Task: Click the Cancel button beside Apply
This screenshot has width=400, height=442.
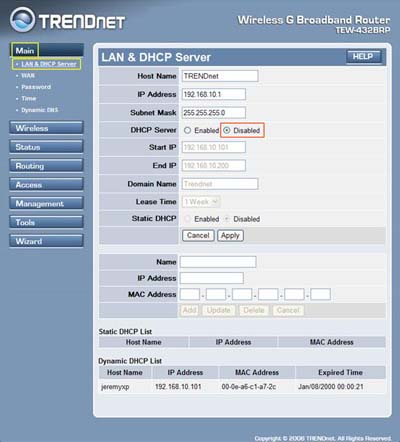Action: 198,235
